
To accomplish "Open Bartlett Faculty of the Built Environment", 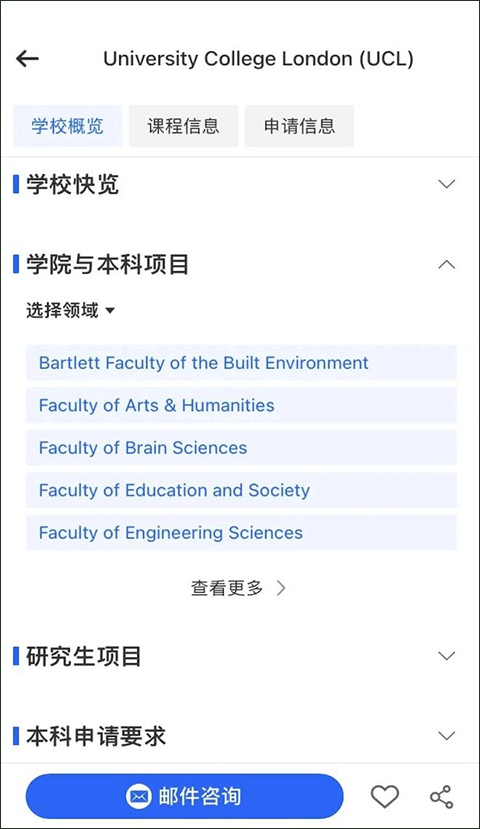I will pyautogui.click(x=241, y=363).
